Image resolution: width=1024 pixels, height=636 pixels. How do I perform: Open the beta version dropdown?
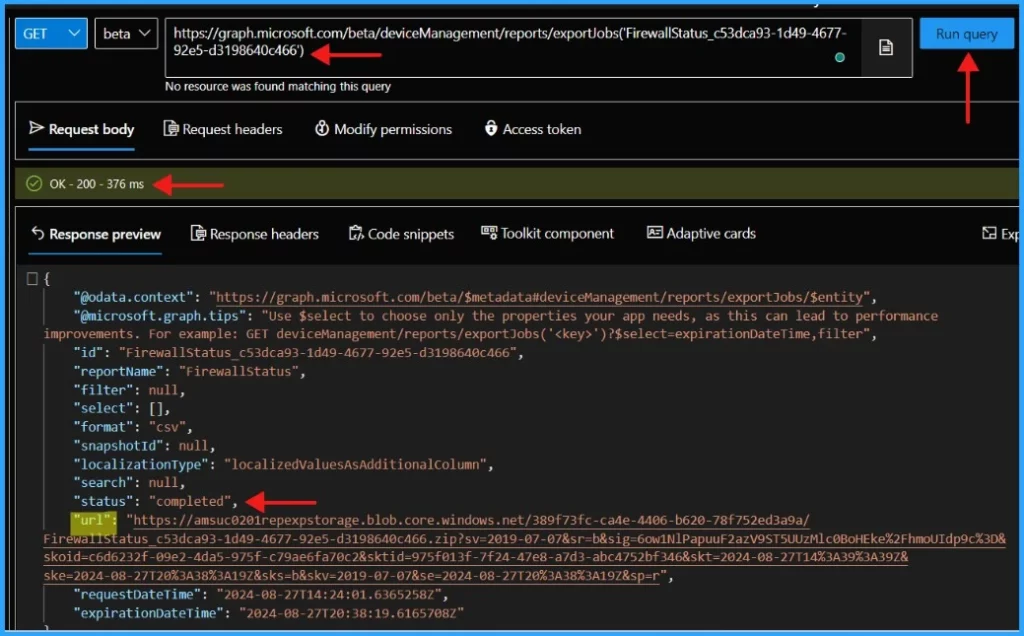(x=126, y=33)
